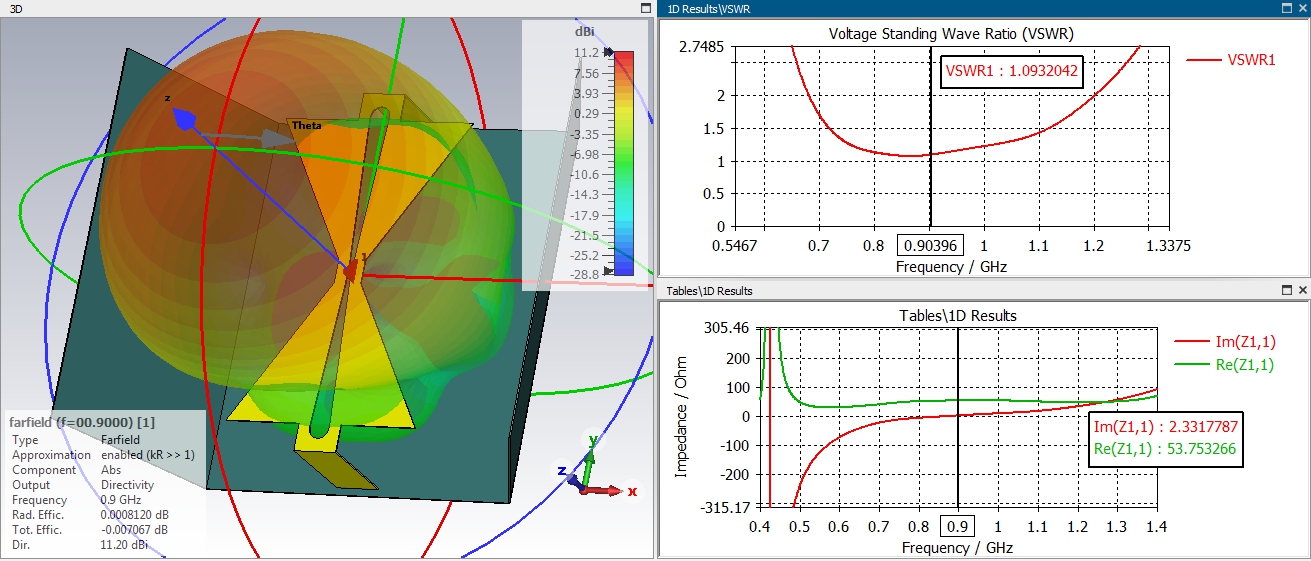Click the 2.7485 y-axis maximum in VSWR plot

point(704,47)
